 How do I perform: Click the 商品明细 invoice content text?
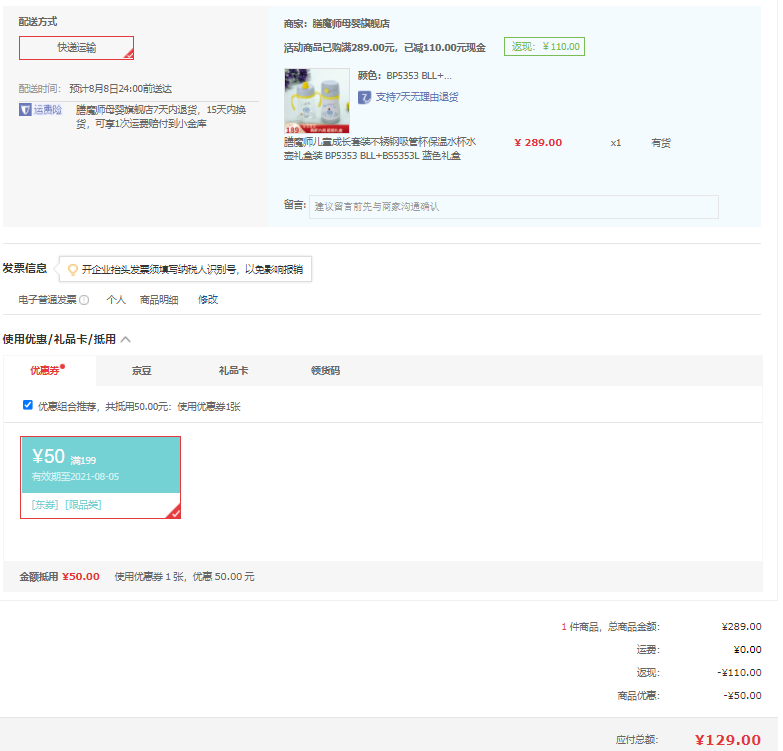tap(159, 300)
